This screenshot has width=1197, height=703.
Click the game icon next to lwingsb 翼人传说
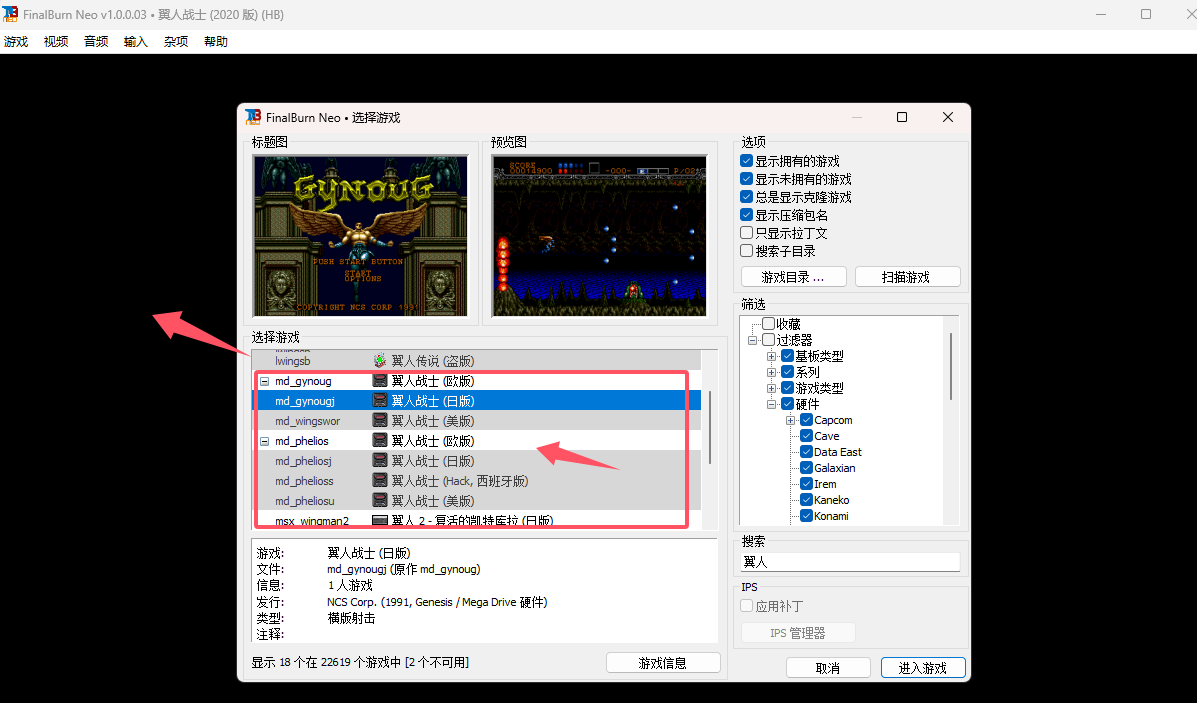point(379,360)
